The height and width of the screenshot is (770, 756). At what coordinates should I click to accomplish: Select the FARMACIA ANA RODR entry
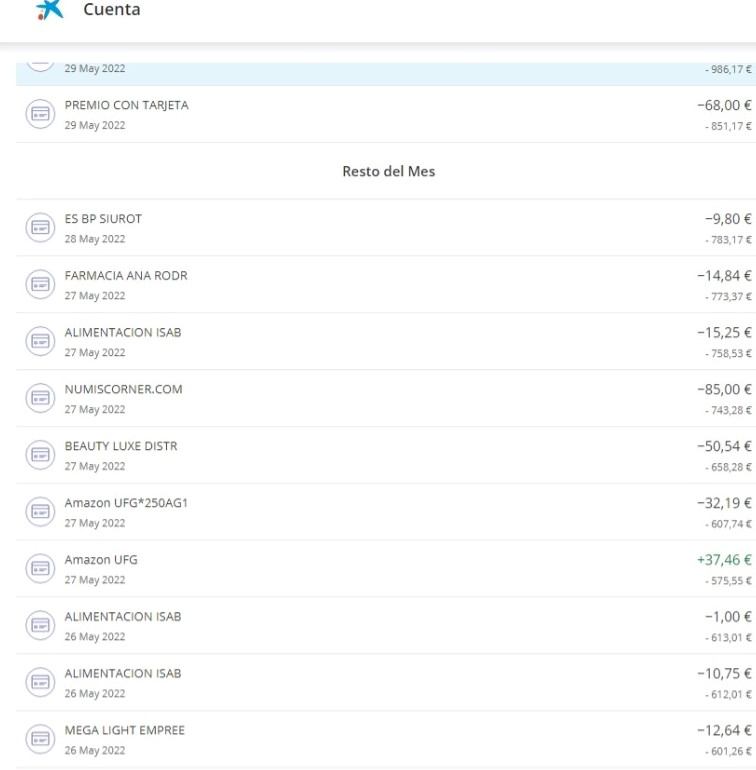(x=126, y=276)
